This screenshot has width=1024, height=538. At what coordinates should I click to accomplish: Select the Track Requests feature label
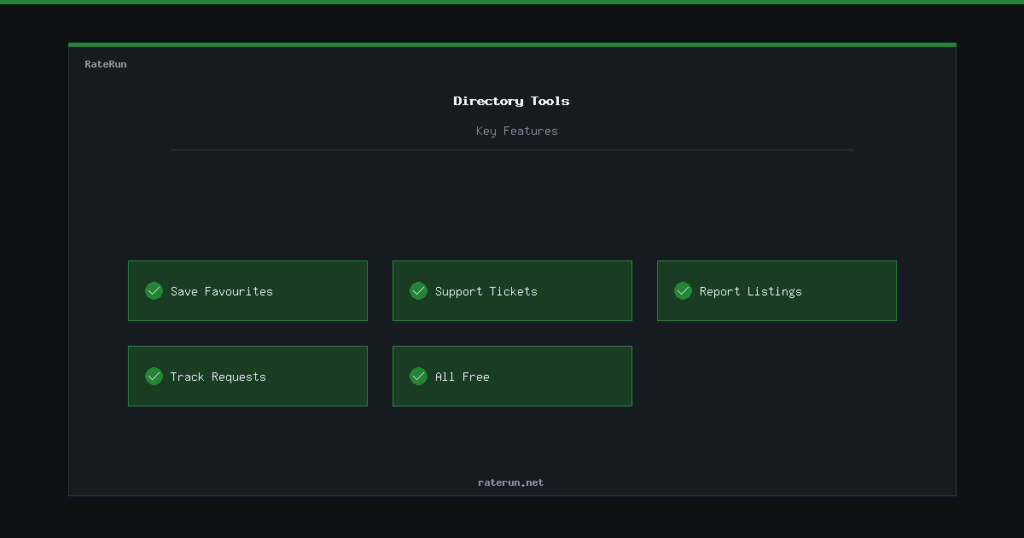(218, 377)
